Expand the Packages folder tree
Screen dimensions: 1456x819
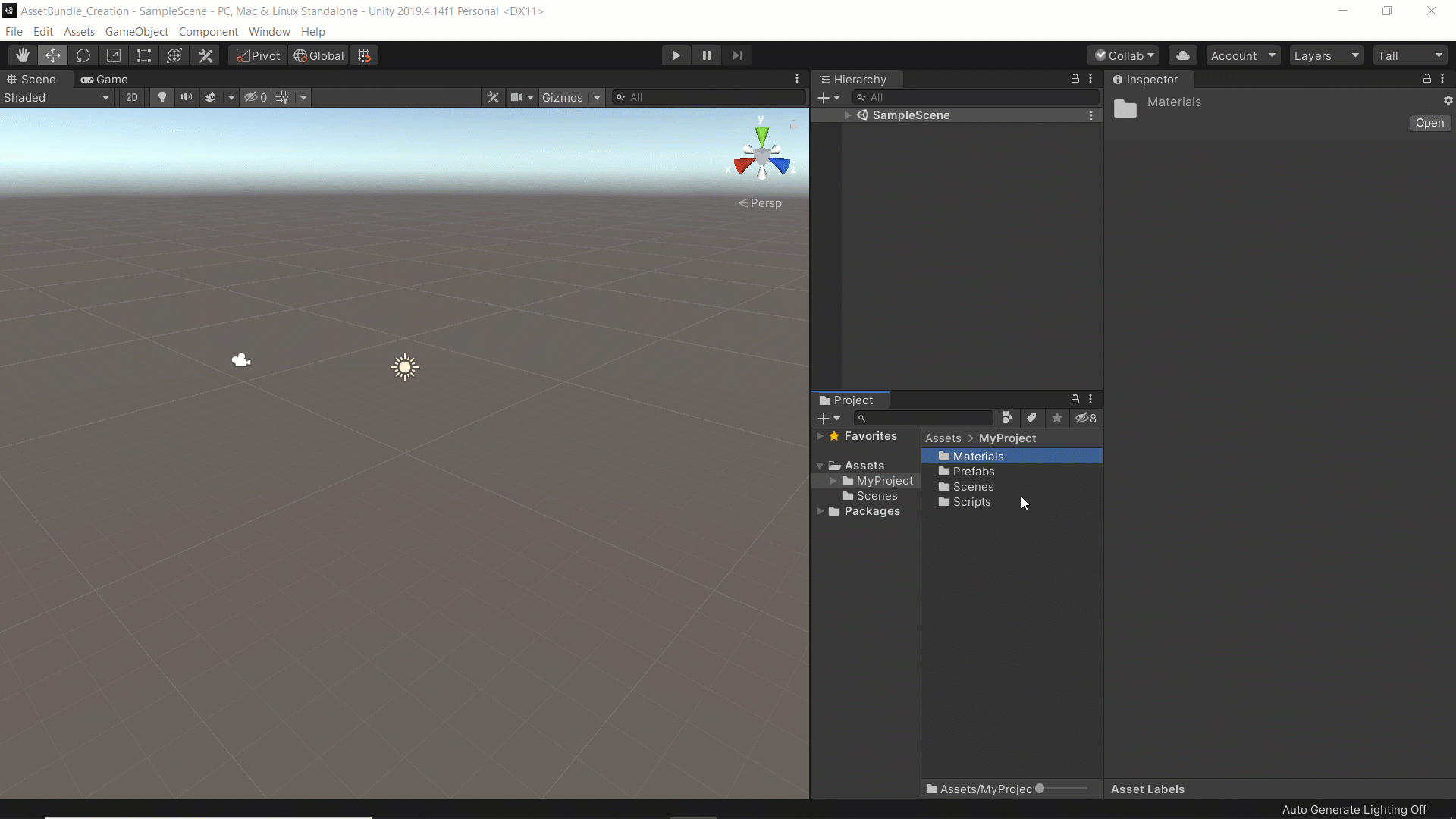click(821, 511)
